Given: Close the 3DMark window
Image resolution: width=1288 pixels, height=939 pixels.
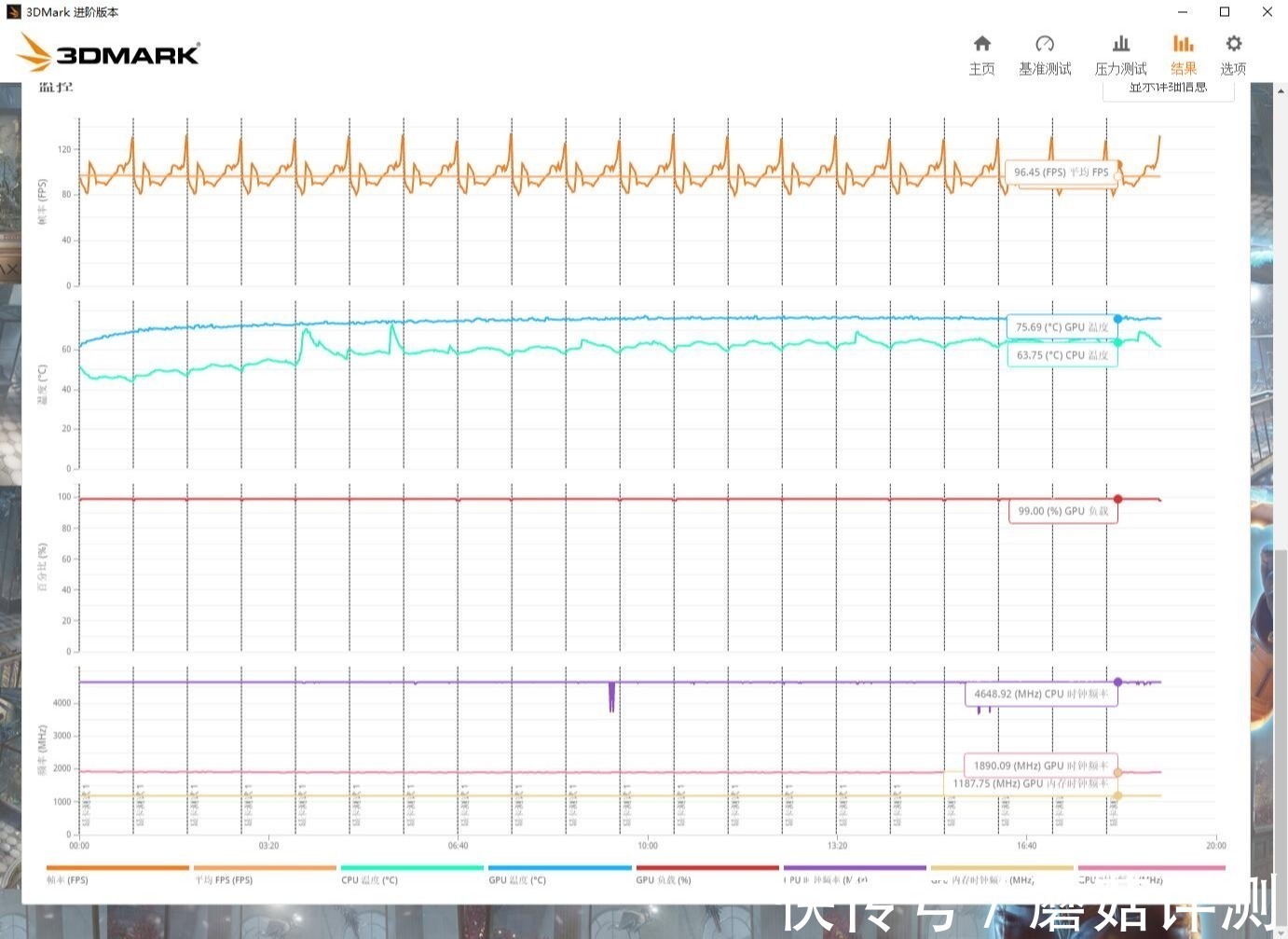Looking at the screenshot, I should pos(1267,12).
